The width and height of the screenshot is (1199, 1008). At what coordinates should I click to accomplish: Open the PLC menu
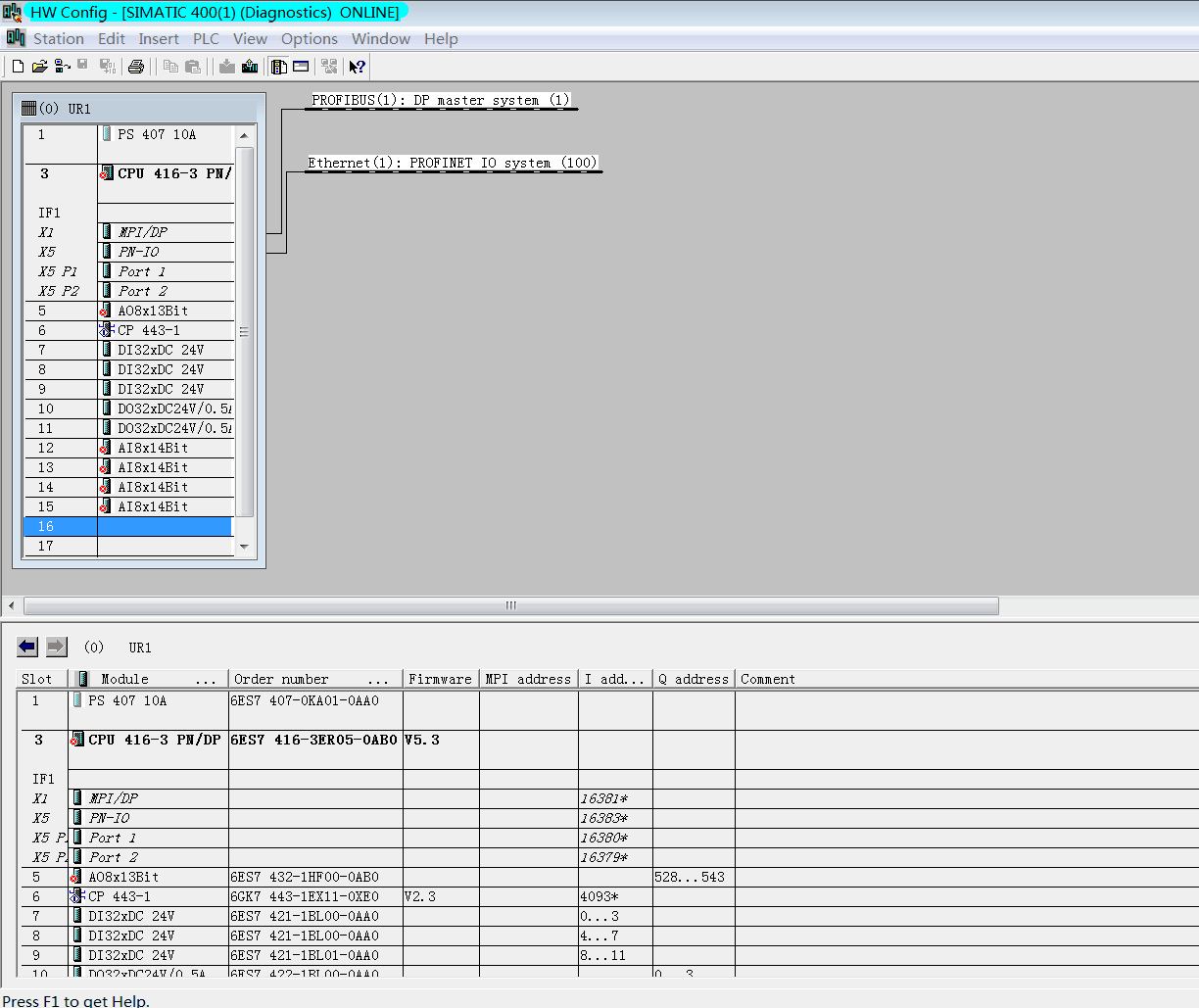206,38
